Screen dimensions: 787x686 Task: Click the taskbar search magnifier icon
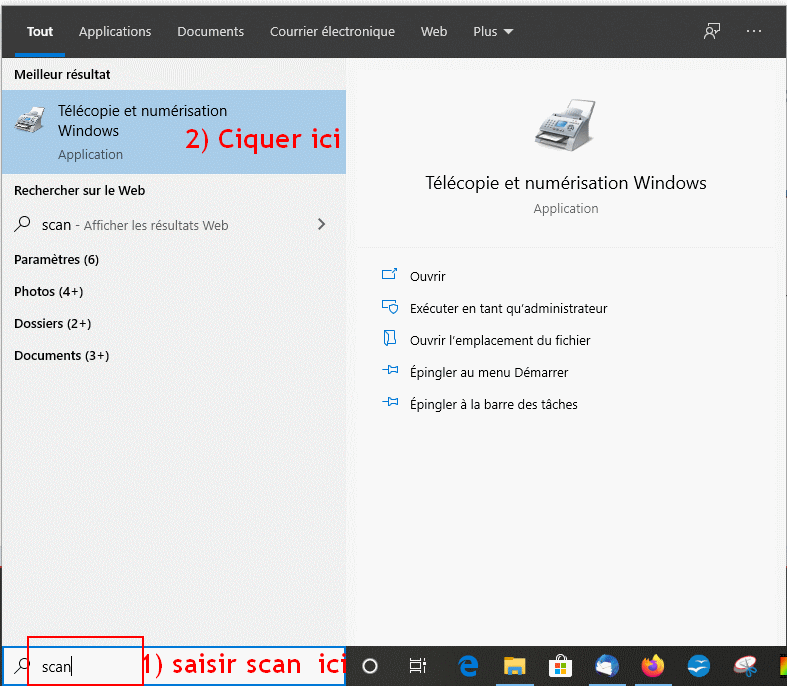tap(22, 666)
